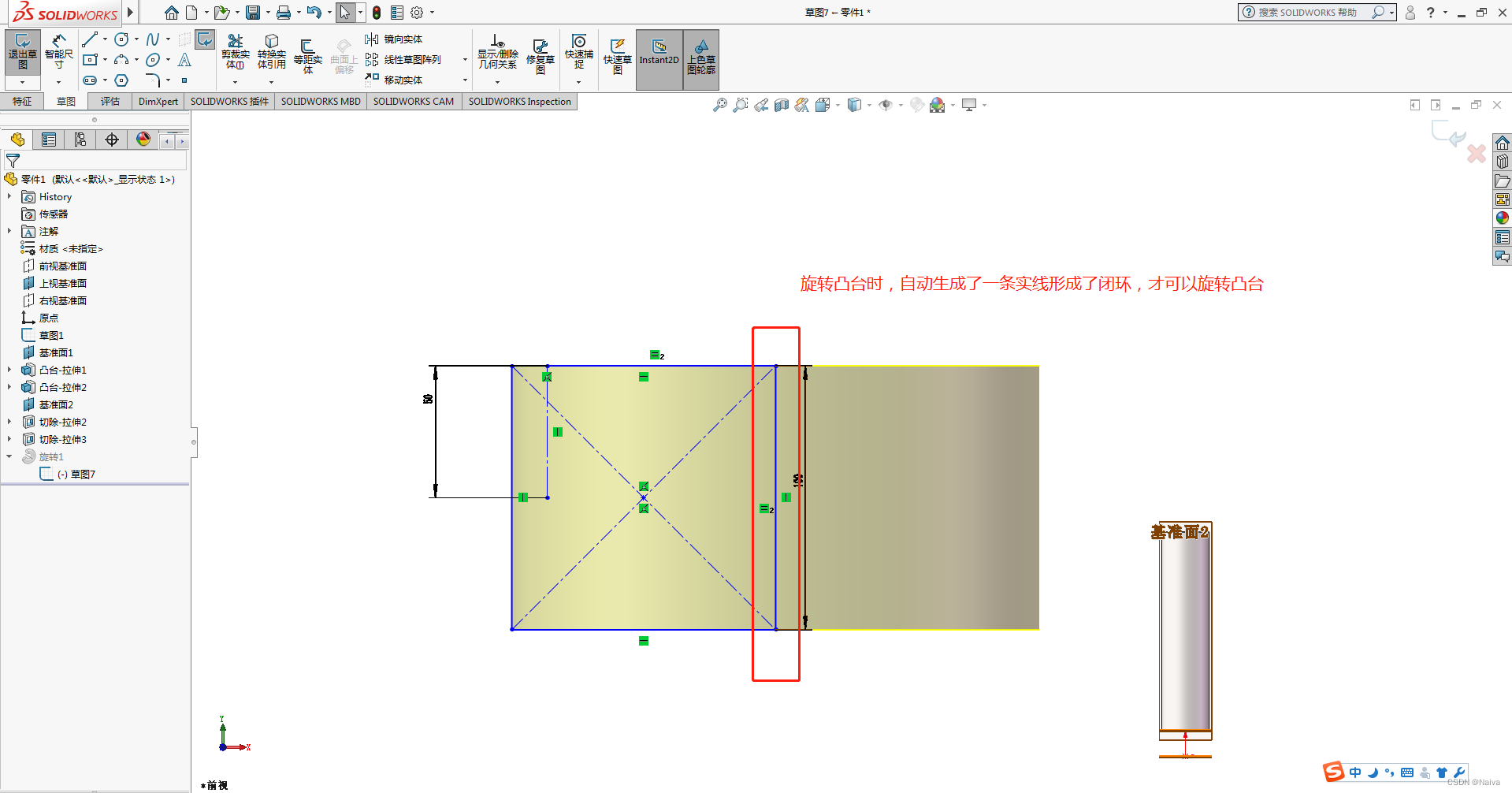The width and height of the screenshot is (1512, 793).
Task: Select the Ellipse sketch tool
Action: point(153,60)
